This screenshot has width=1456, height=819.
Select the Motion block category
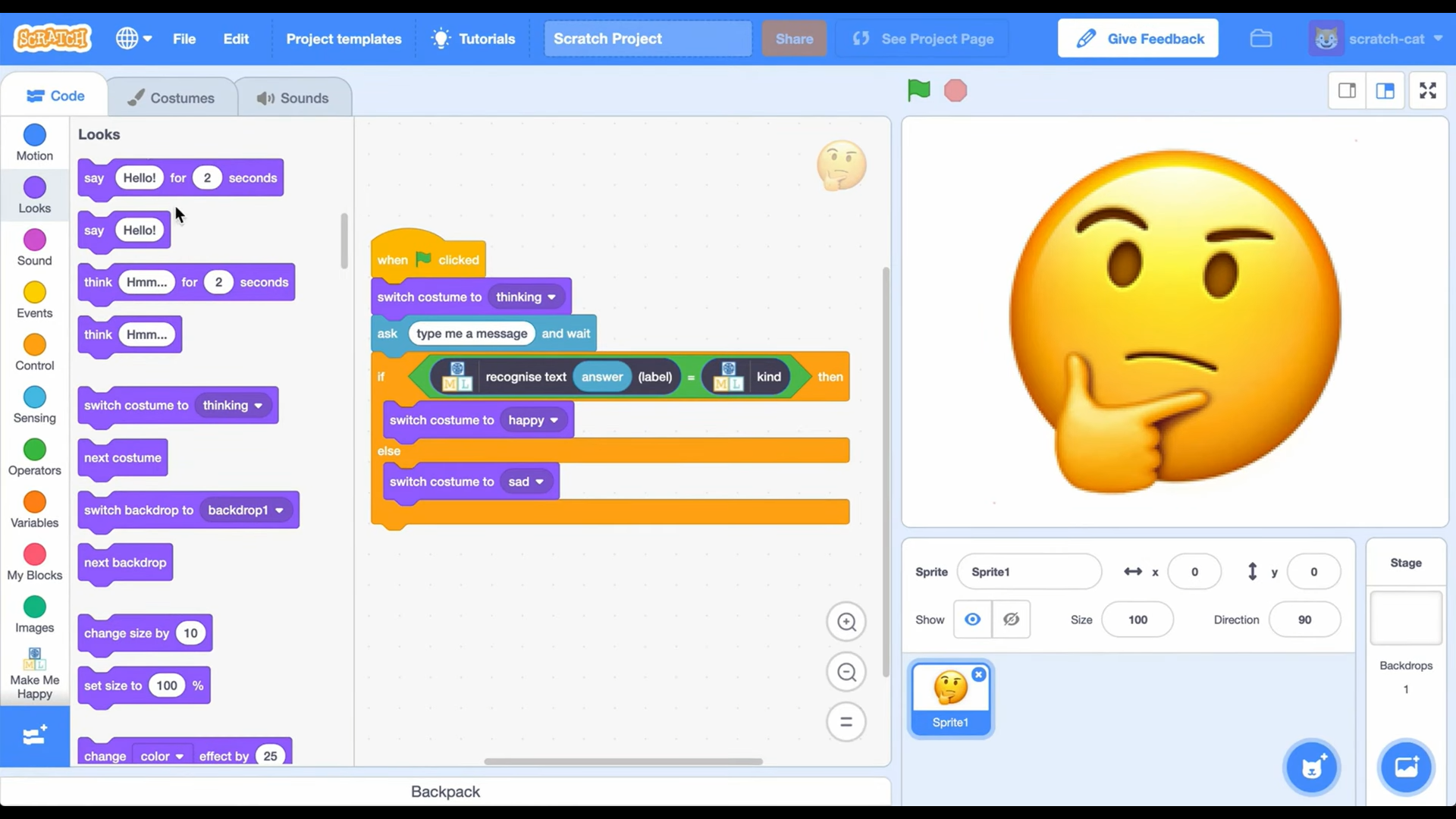pos(33,142)
